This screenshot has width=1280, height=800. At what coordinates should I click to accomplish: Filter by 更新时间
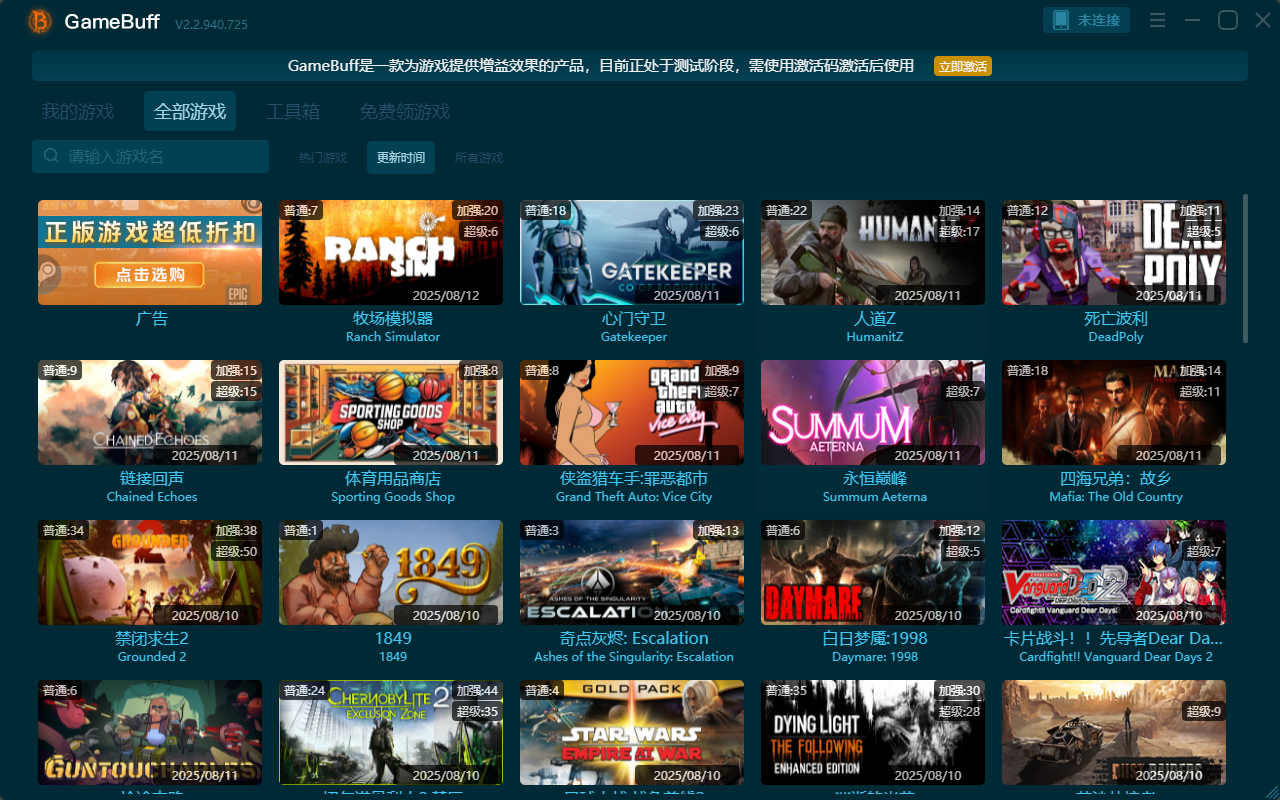(x=401, y=157)
